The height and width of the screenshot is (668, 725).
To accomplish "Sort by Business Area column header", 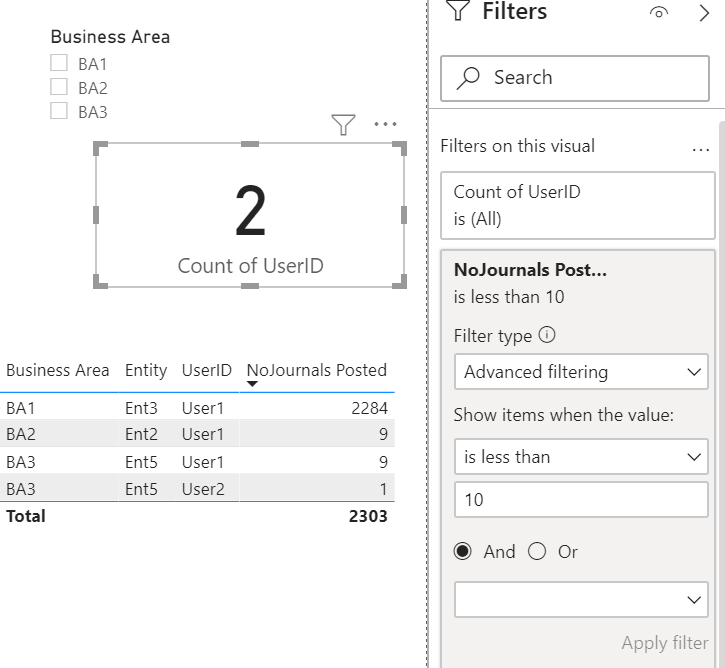I will pos(58,370).
